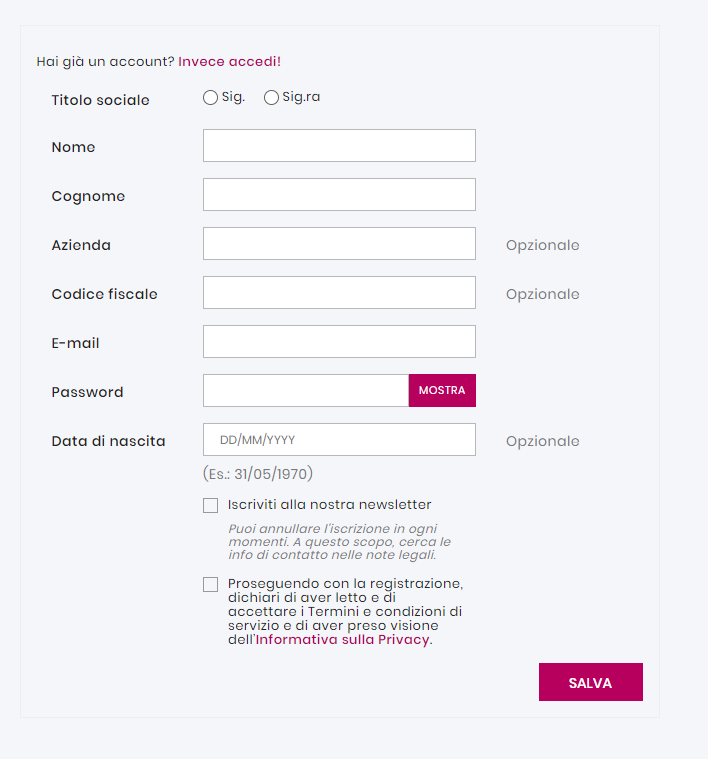Click the "E-mail" label text

75,343
